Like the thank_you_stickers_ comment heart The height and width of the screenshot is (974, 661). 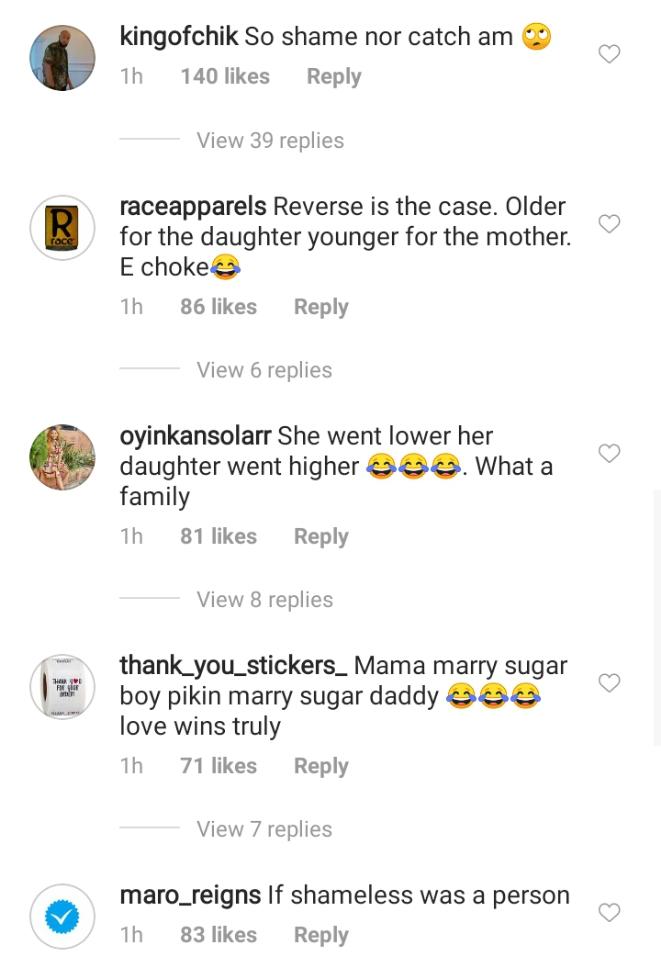609,683
